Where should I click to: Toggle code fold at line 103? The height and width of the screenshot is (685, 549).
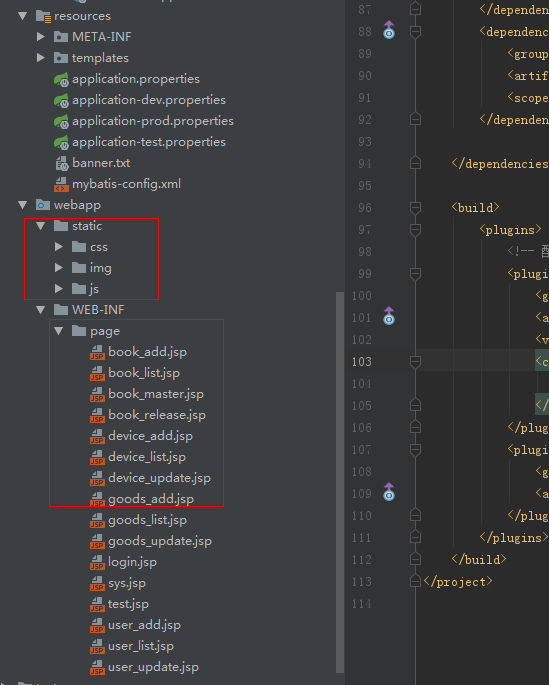pyautogui.click(x=415, y=362)
